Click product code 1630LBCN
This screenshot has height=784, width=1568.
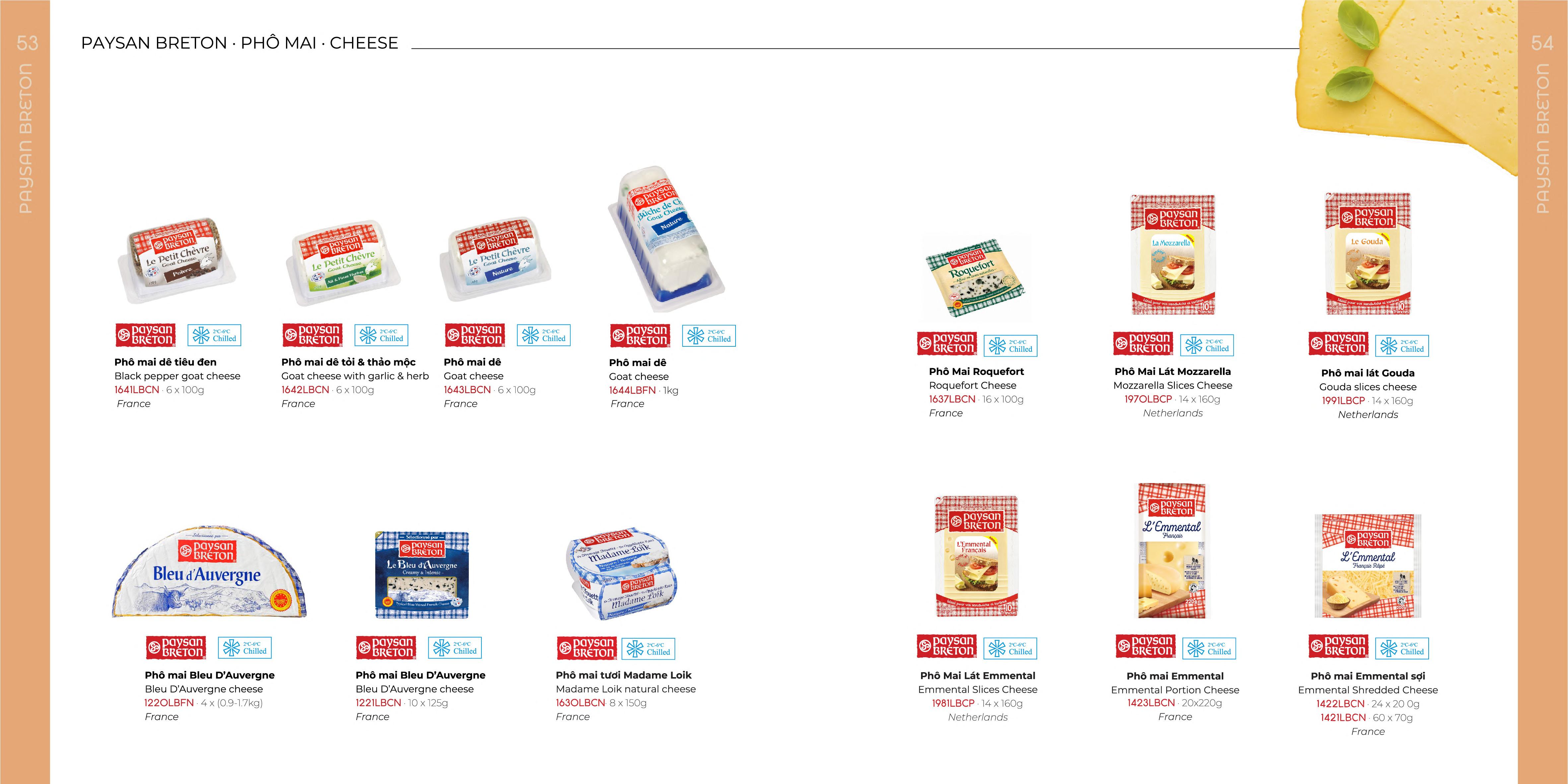(581, 703)
